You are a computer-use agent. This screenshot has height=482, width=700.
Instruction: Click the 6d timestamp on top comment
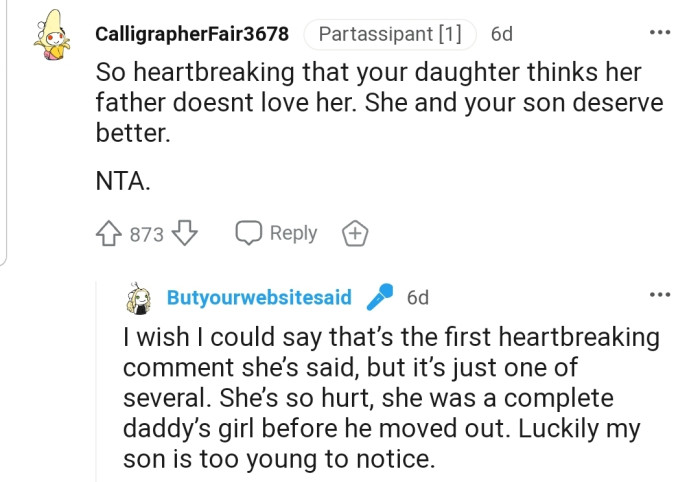point(502,34)
